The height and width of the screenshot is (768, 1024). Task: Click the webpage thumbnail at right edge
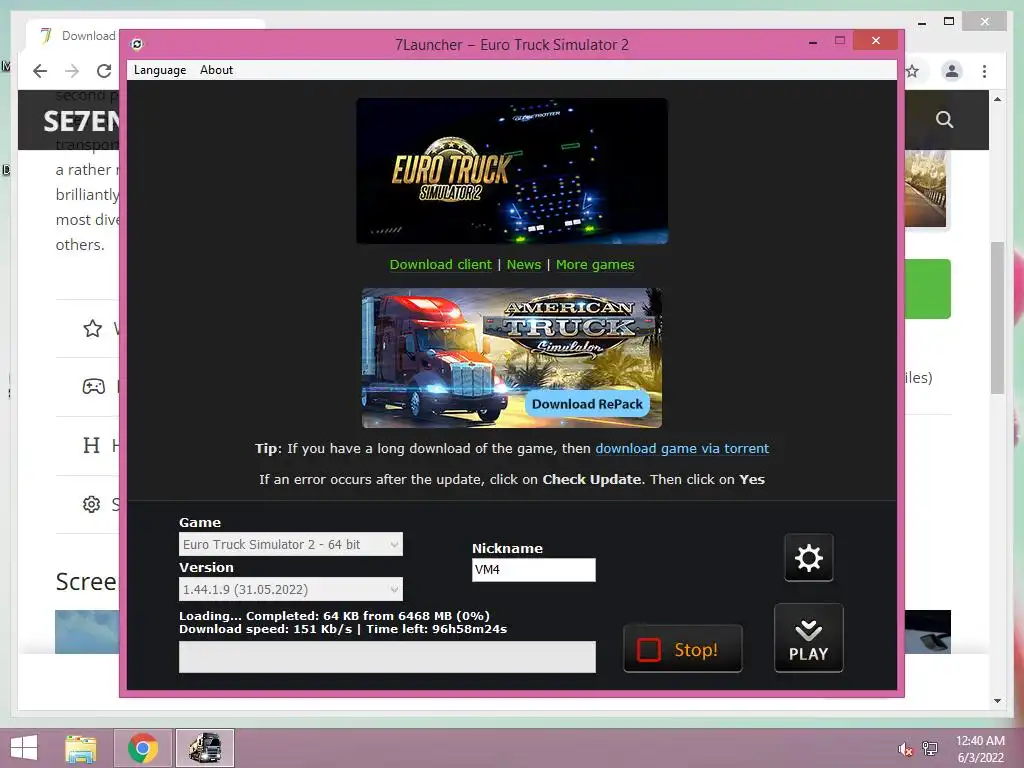coord(925,189)
